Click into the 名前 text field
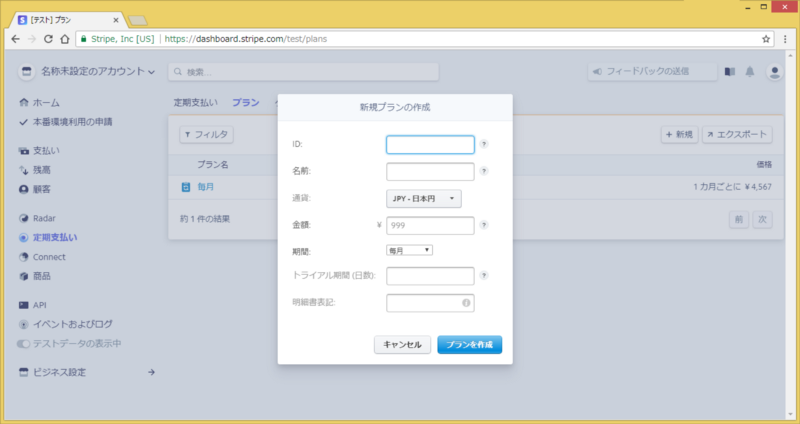This screenshot has height=424, width=800. [x=430, y=172]
